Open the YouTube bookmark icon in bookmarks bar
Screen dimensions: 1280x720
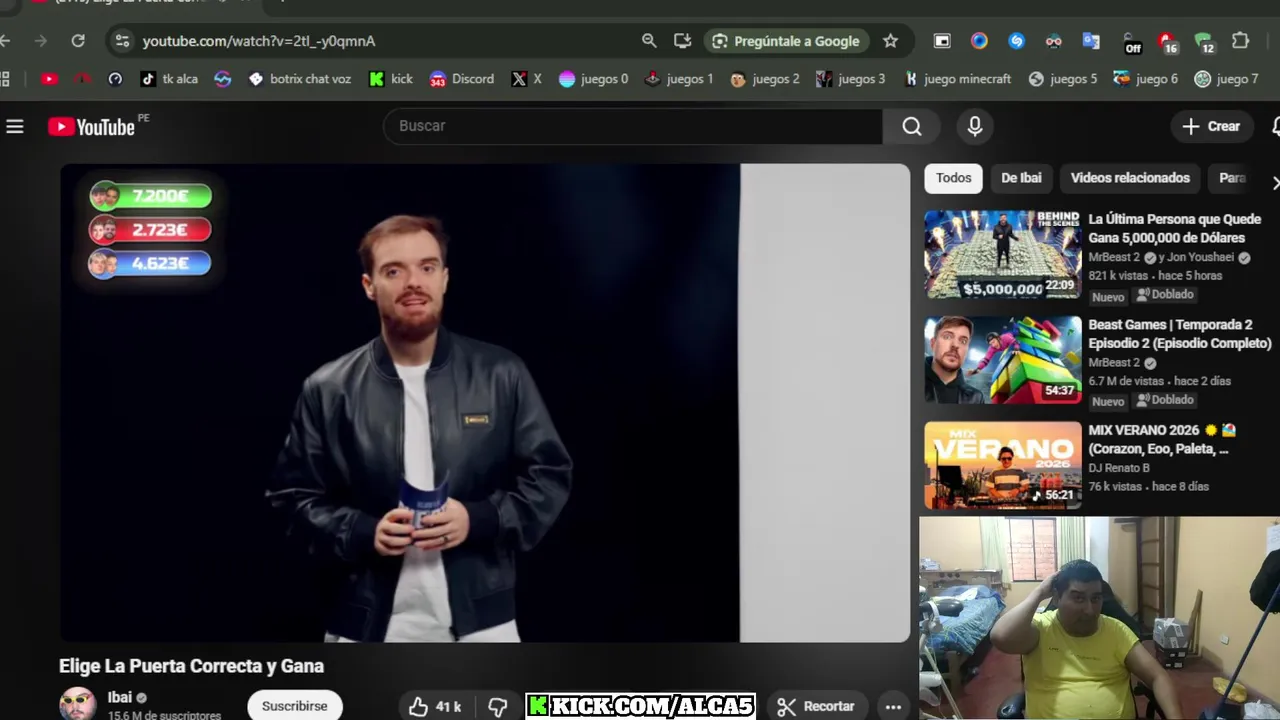(x=49, y=79)
